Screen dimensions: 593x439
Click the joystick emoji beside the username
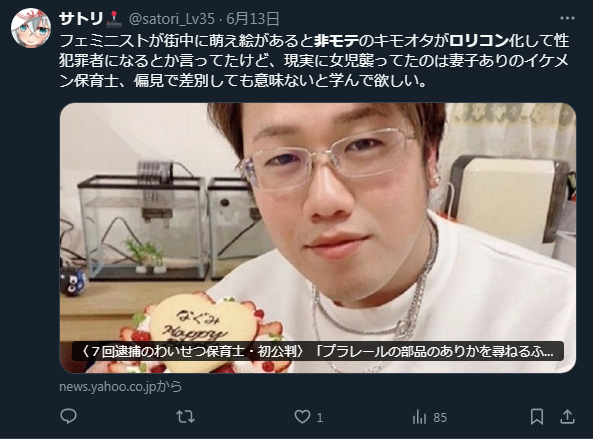[x=113, y=19]
